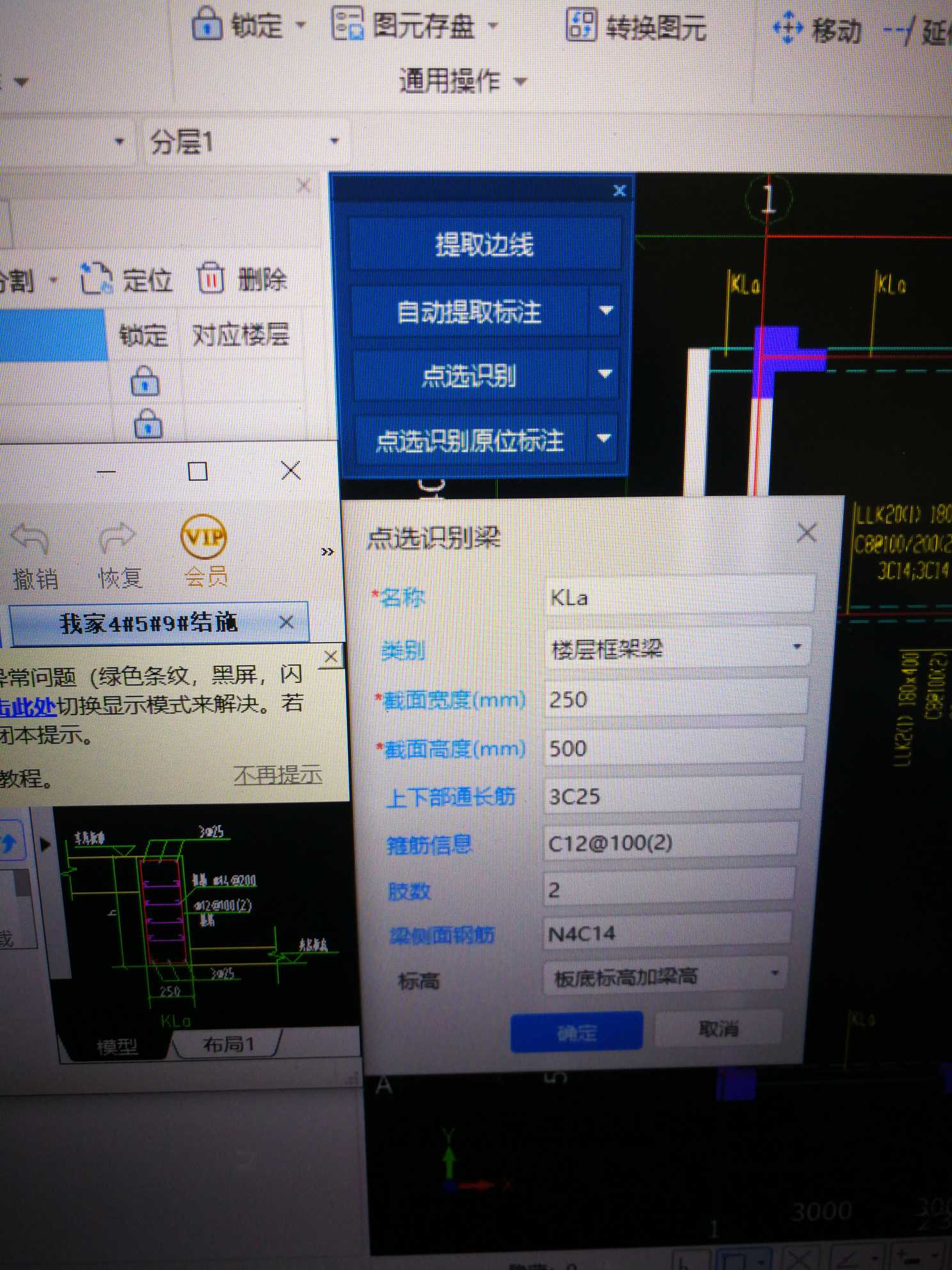Switch to 我家4#5#9#结施 tab
This screenshot has height=1270, width=952.
click(x=148, y=622)
